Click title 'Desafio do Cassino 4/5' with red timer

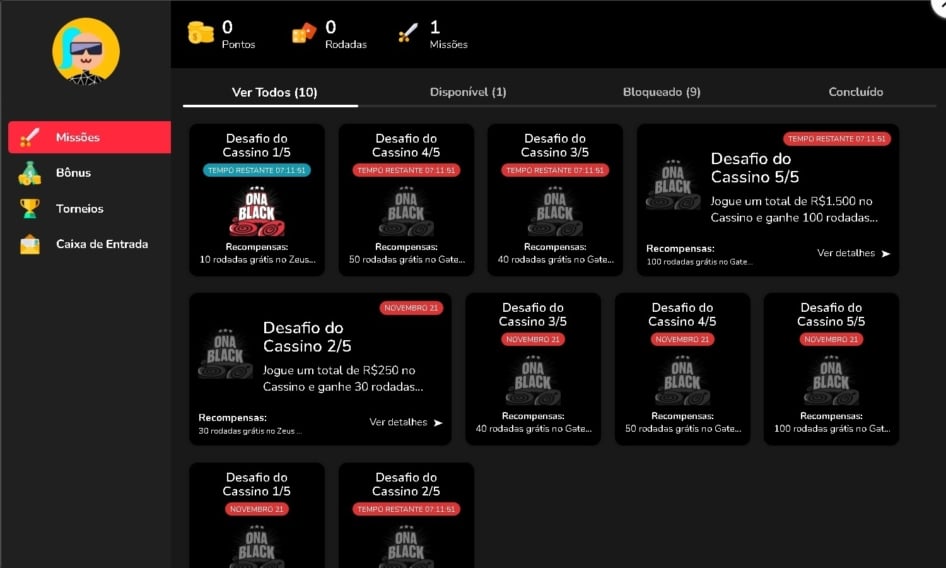click(406, 145)
